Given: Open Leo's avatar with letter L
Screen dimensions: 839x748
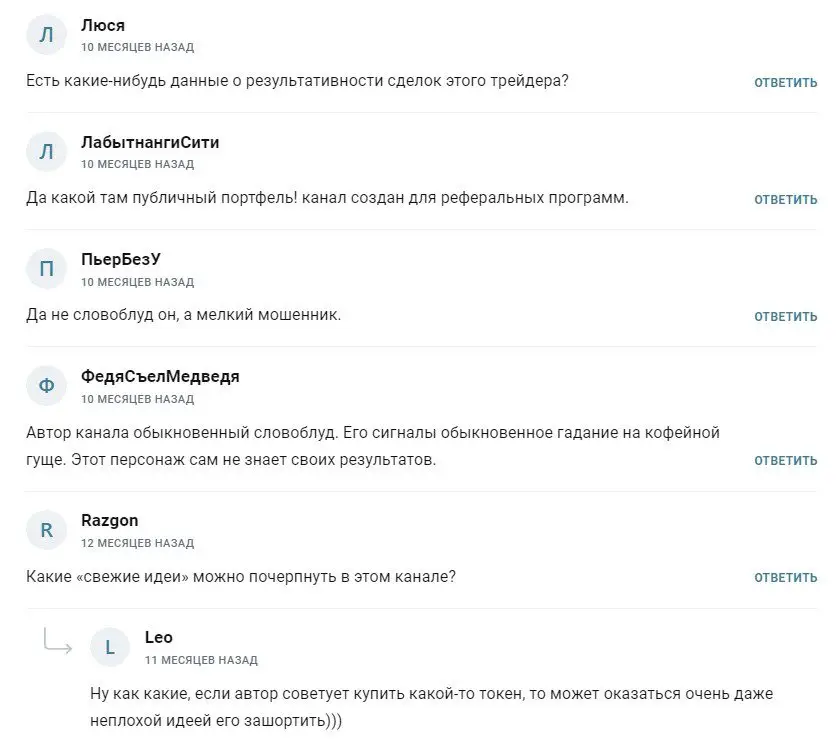Looking at the screenshot, I should tap(110, 647).
